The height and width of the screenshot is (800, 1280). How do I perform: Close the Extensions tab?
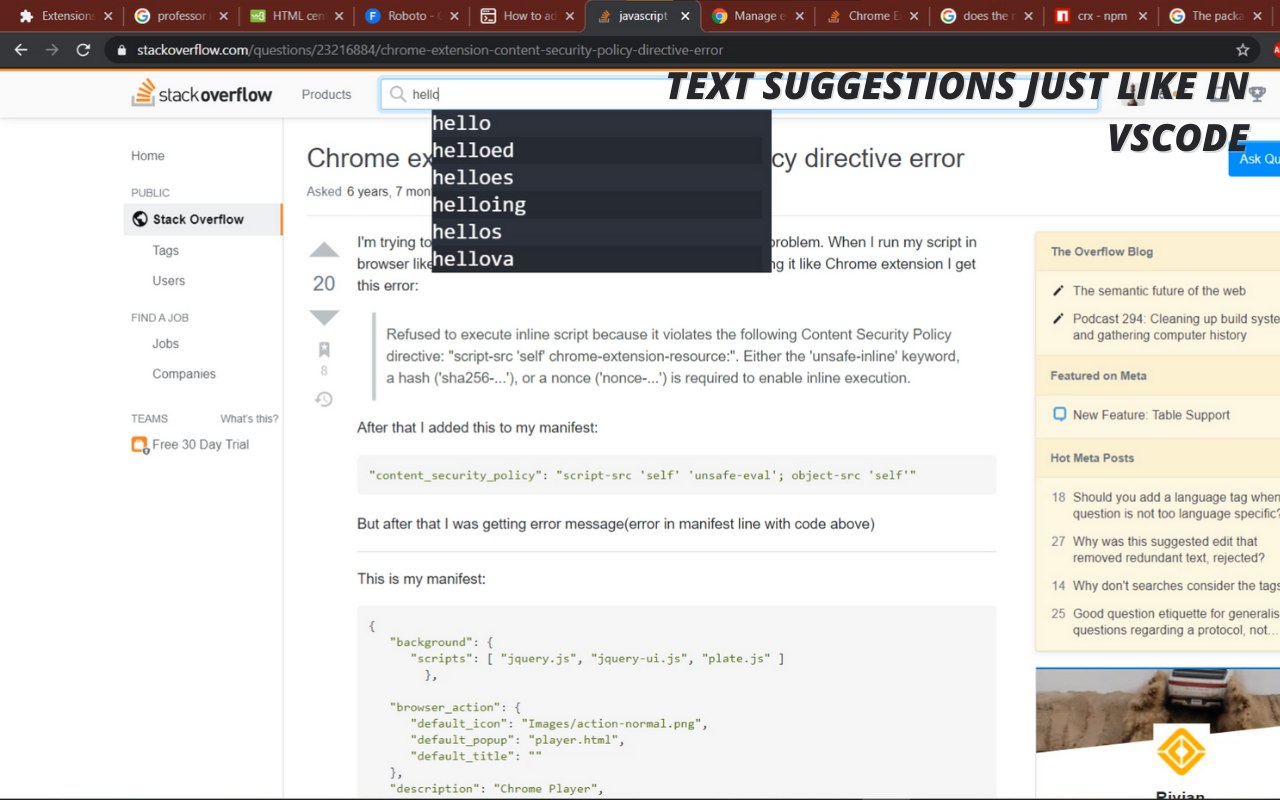(x=107, y=16)
